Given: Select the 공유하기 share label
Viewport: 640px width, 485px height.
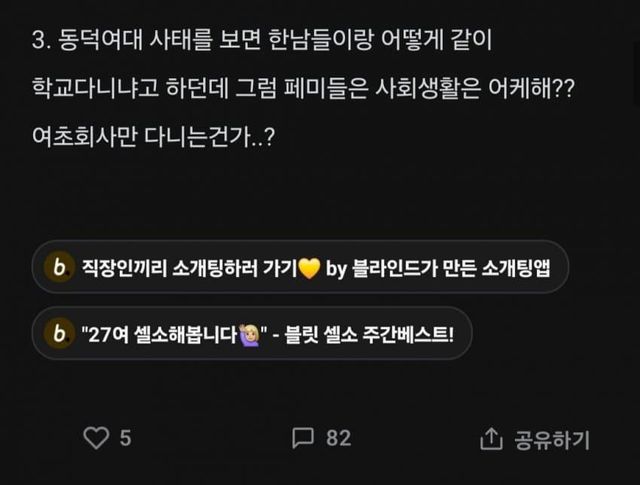Looking at the screenshot, I should [552, 439].
